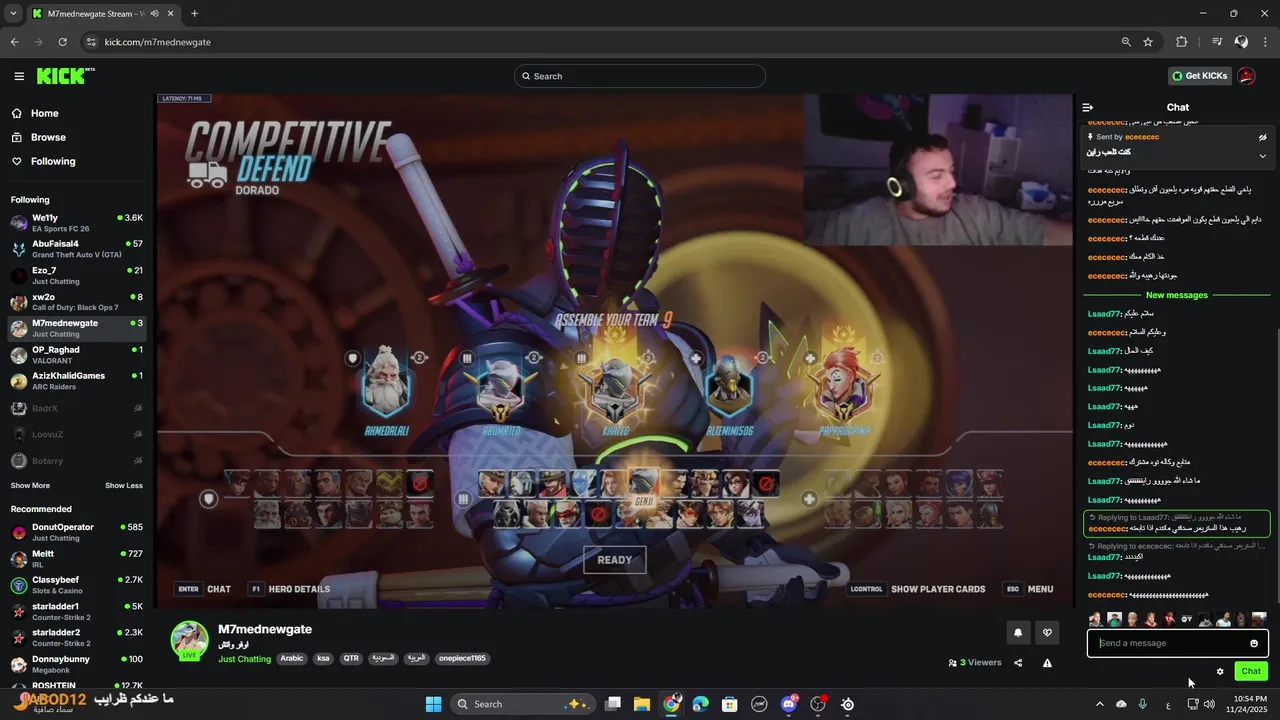
Task: Click the green Chat send button
Action: [1251, 671]
